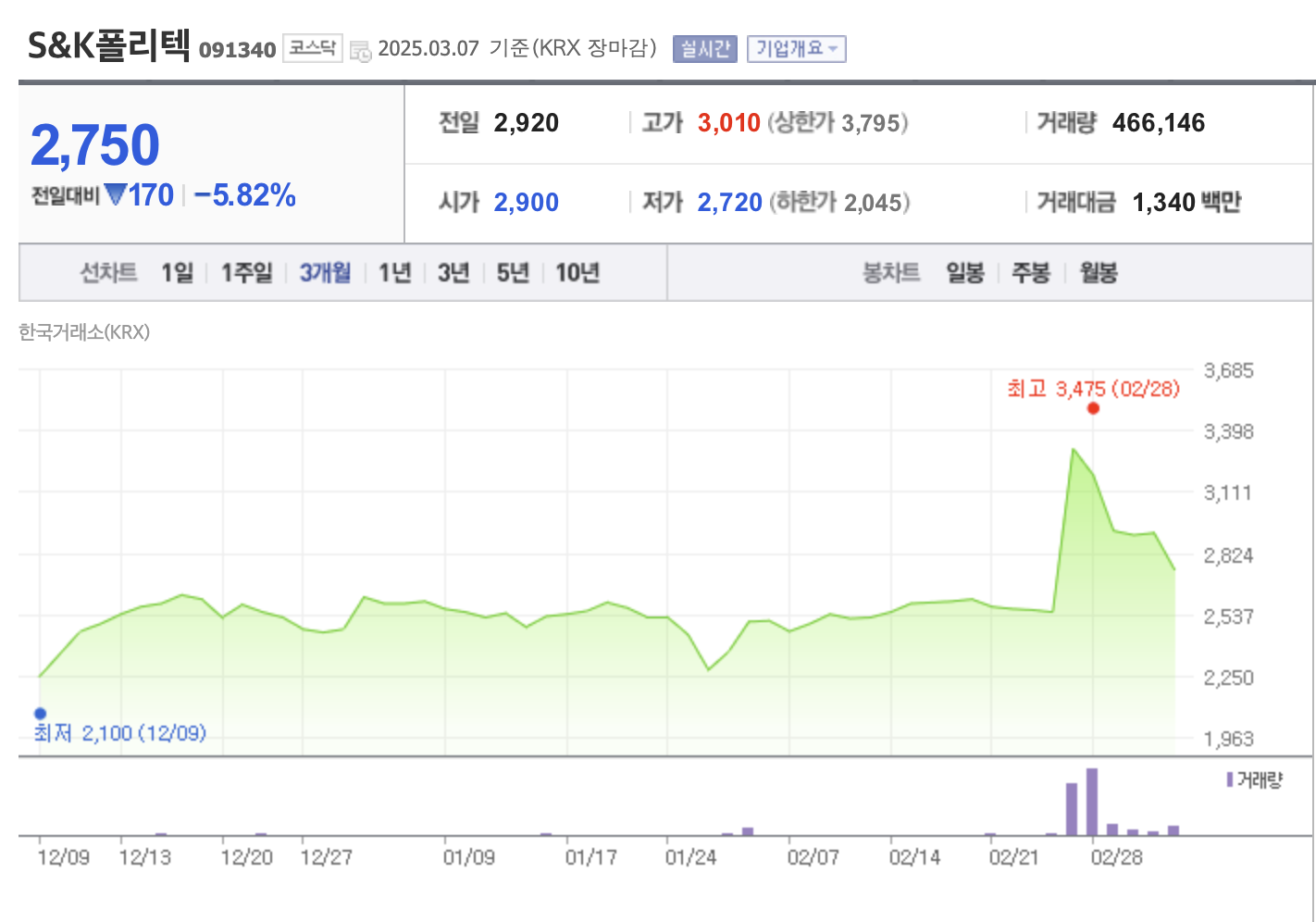Screen dimensions: 1316x922
Task: Click the 고가 value 3,010
Action: coord(729,123)
